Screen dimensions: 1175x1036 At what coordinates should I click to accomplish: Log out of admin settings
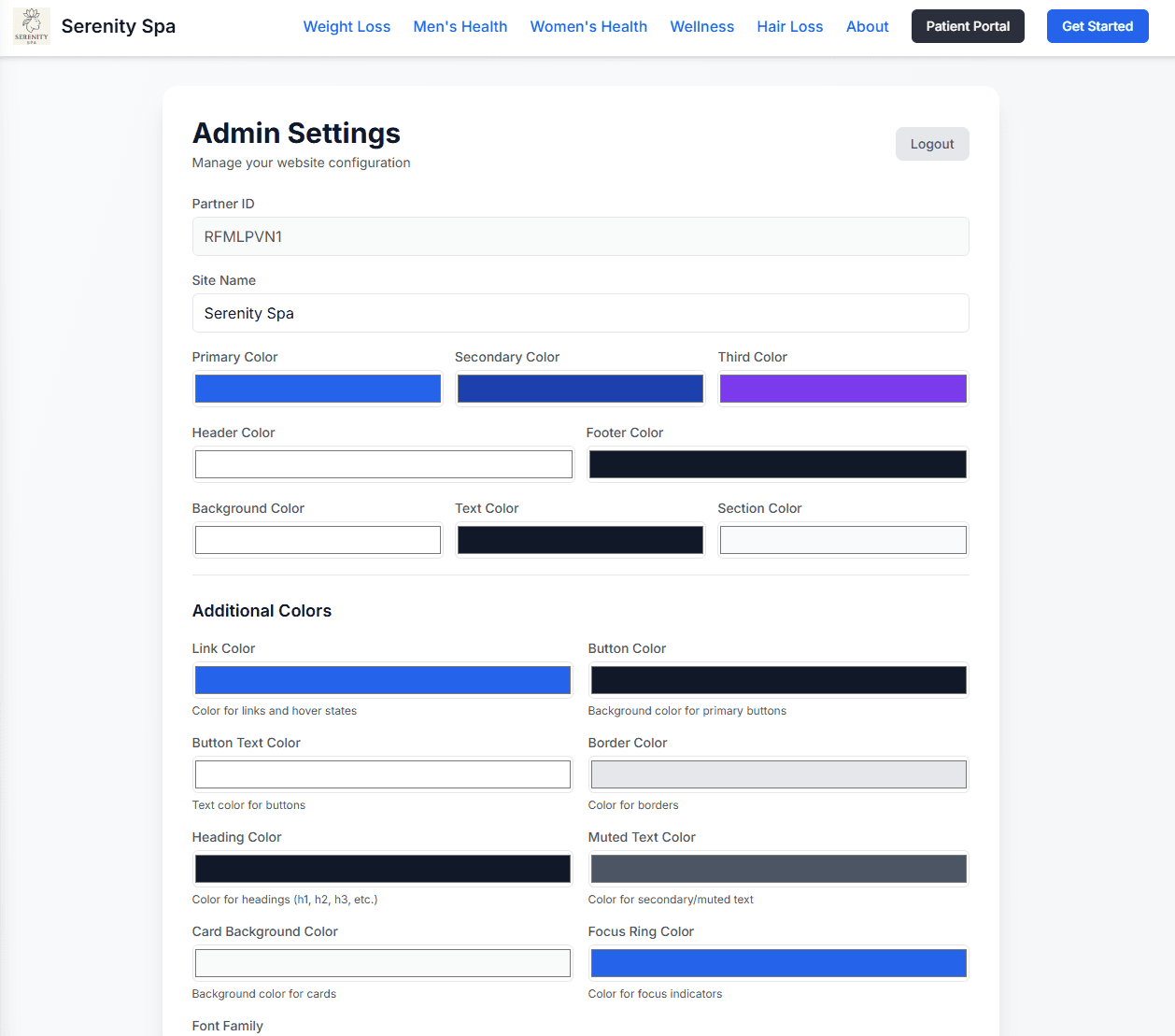931,143
